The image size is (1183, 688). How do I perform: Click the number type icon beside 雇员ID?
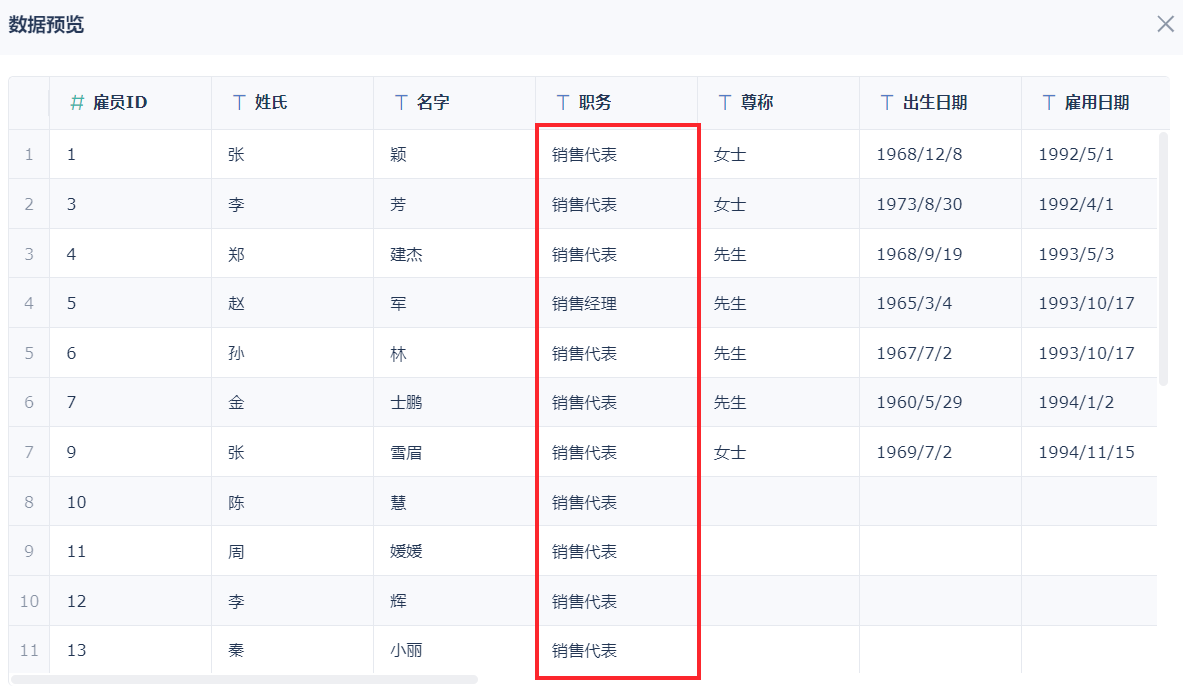click(77, 102)
